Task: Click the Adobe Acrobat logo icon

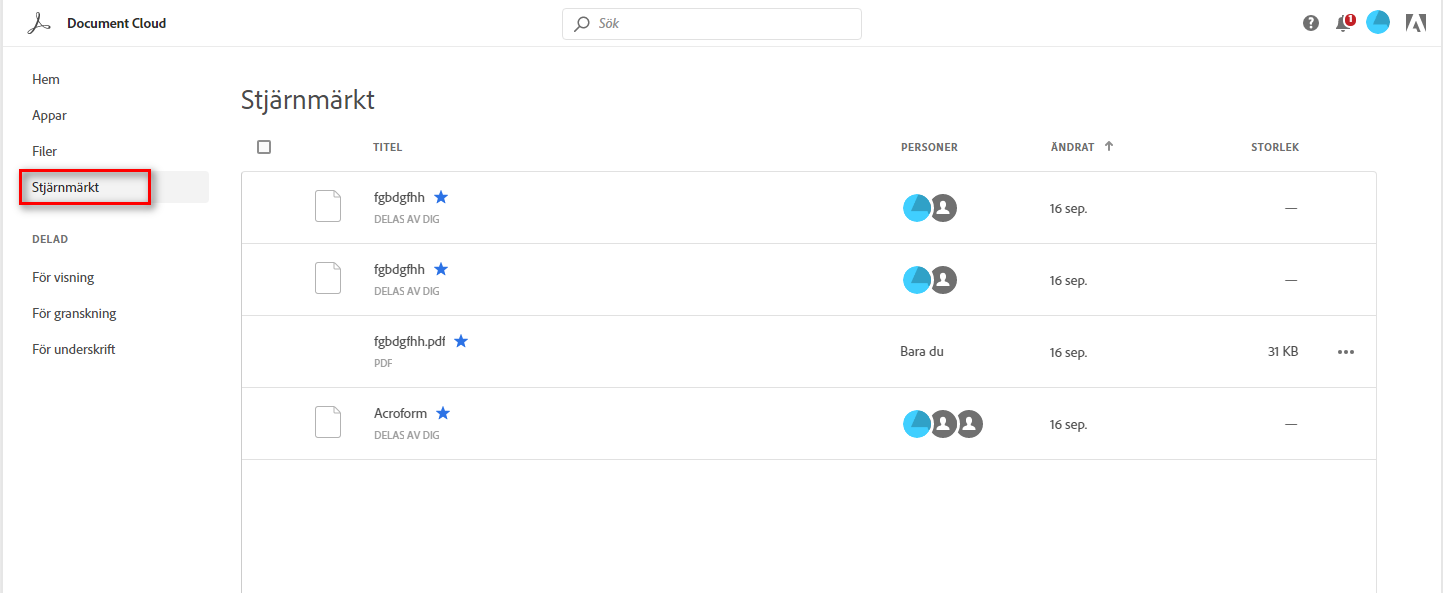Action: coord(38,23)
